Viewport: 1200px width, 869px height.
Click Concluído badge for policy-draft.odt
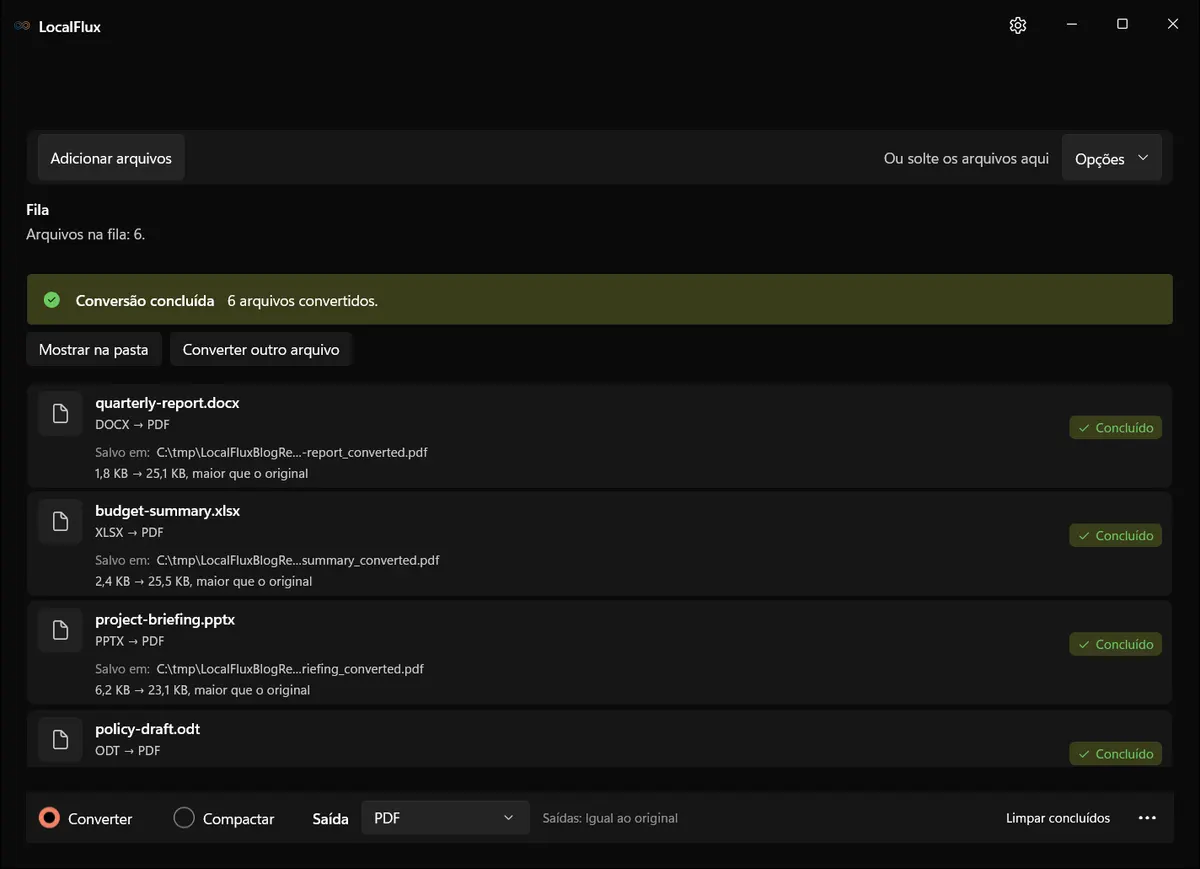[1115, 754]
